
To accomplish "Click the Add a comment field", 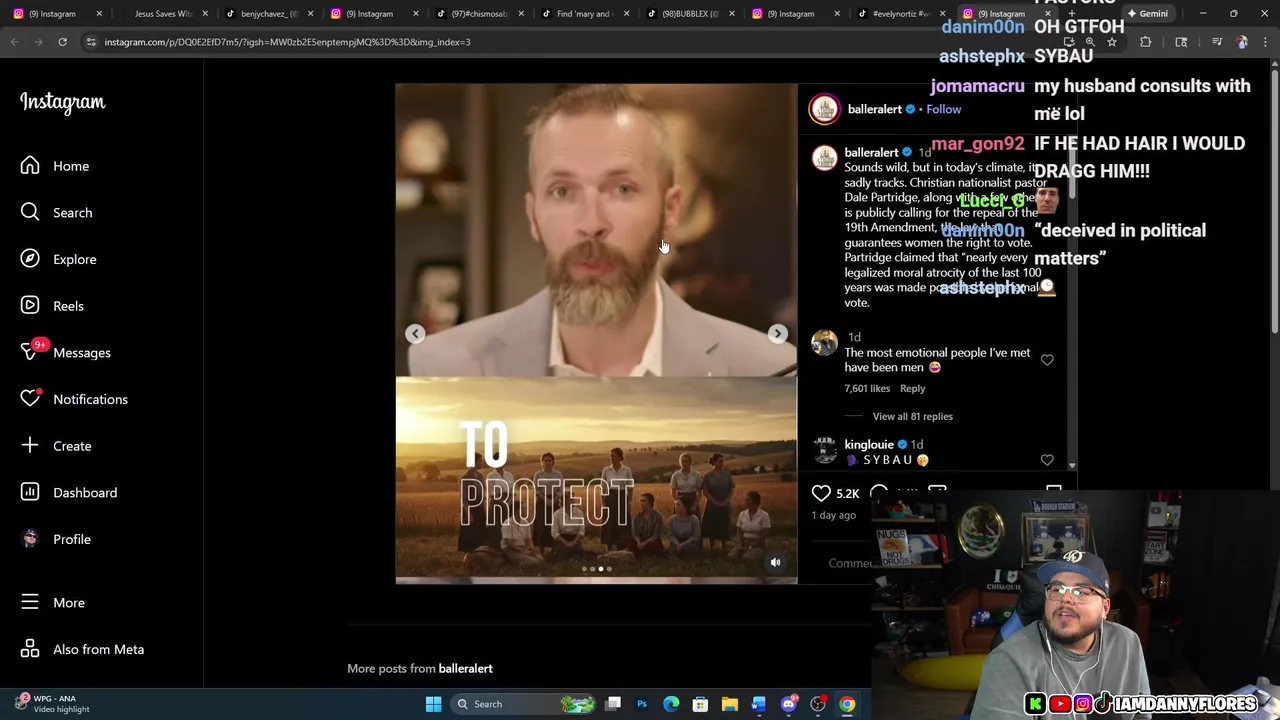I will [x=850, y=563].
